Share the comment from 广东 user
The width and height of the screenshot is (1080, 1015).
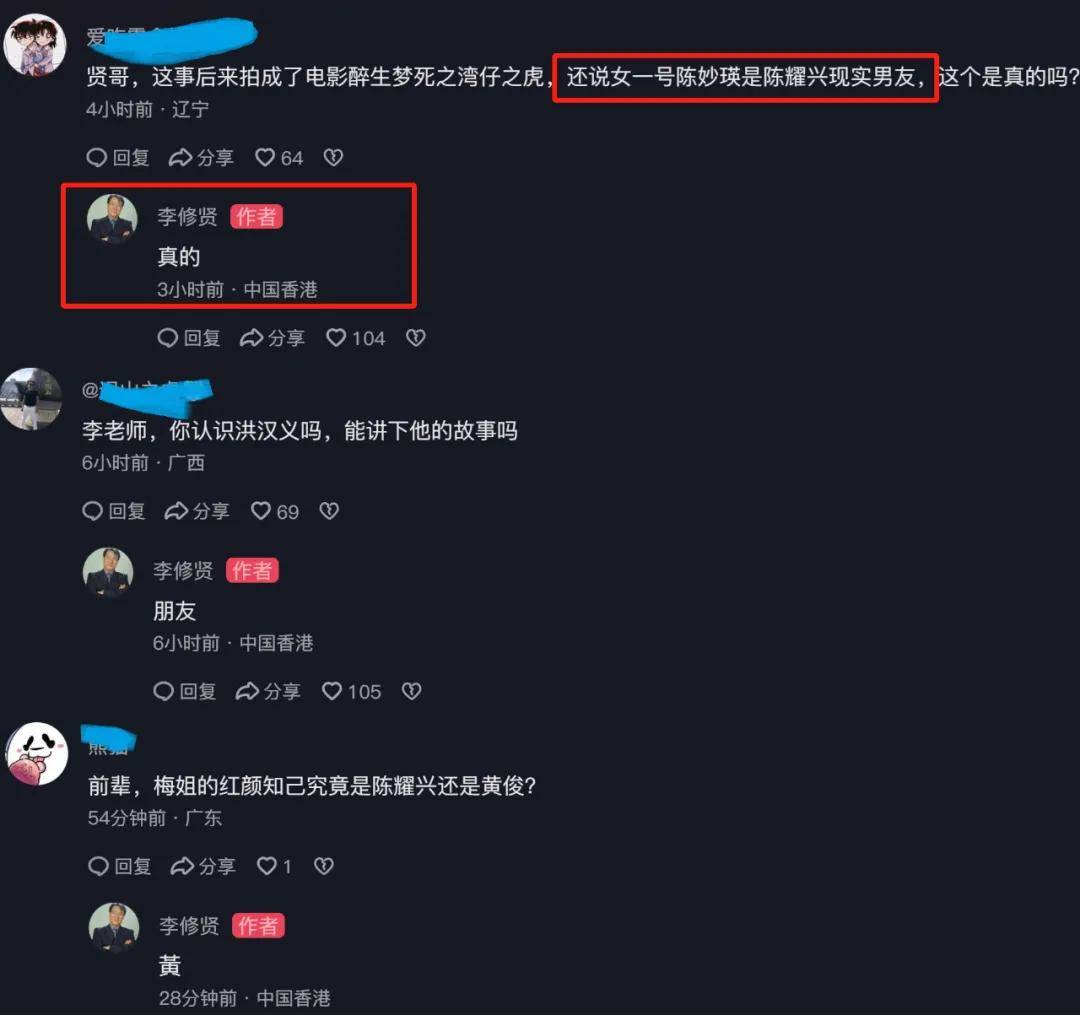tap(203, 866)
